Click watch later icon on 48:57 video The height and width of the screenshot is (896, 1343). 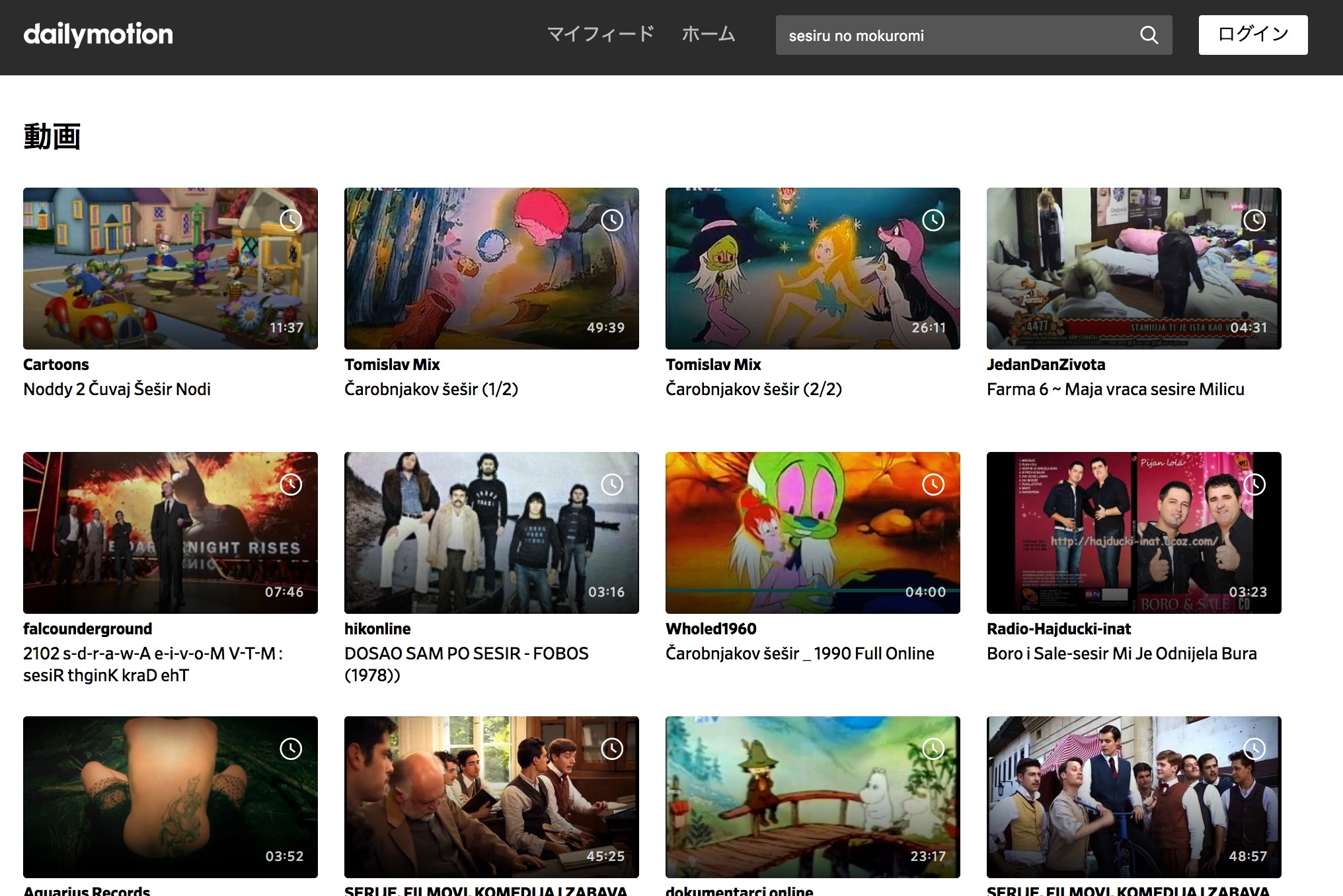[x=1254, y=749]
